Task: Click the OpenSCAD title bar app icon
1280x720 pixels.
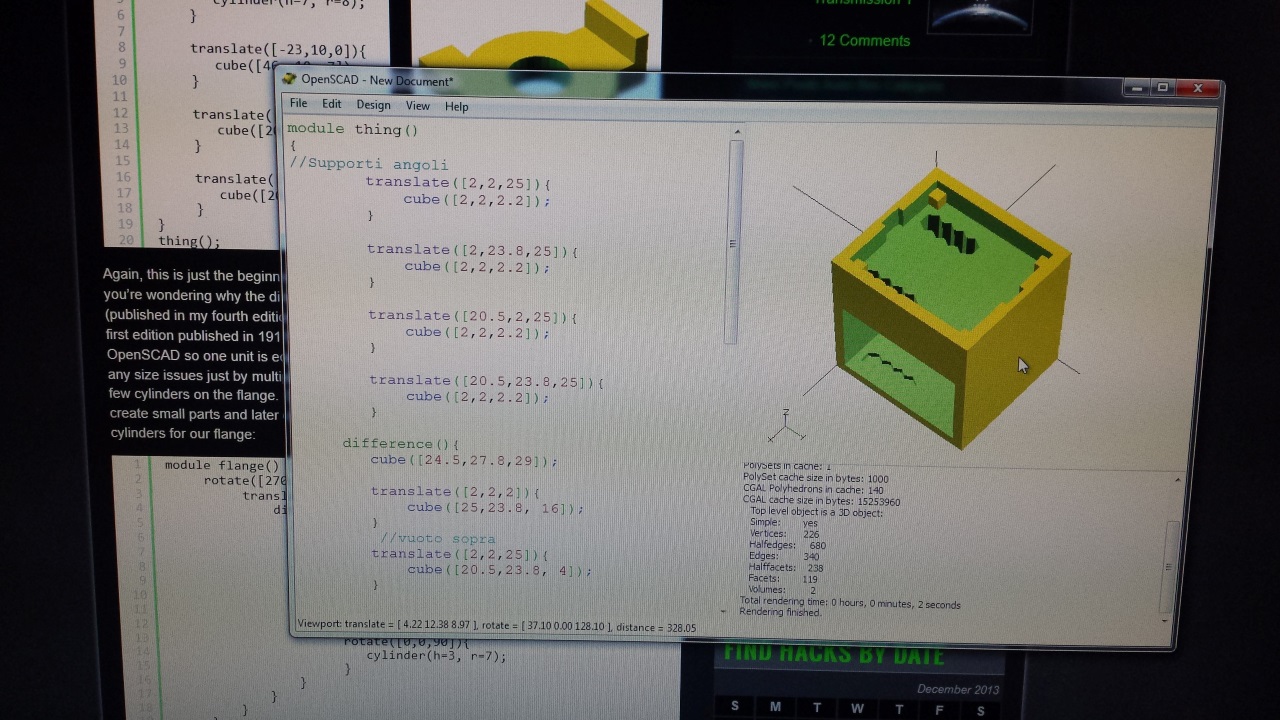Action: 289,79
